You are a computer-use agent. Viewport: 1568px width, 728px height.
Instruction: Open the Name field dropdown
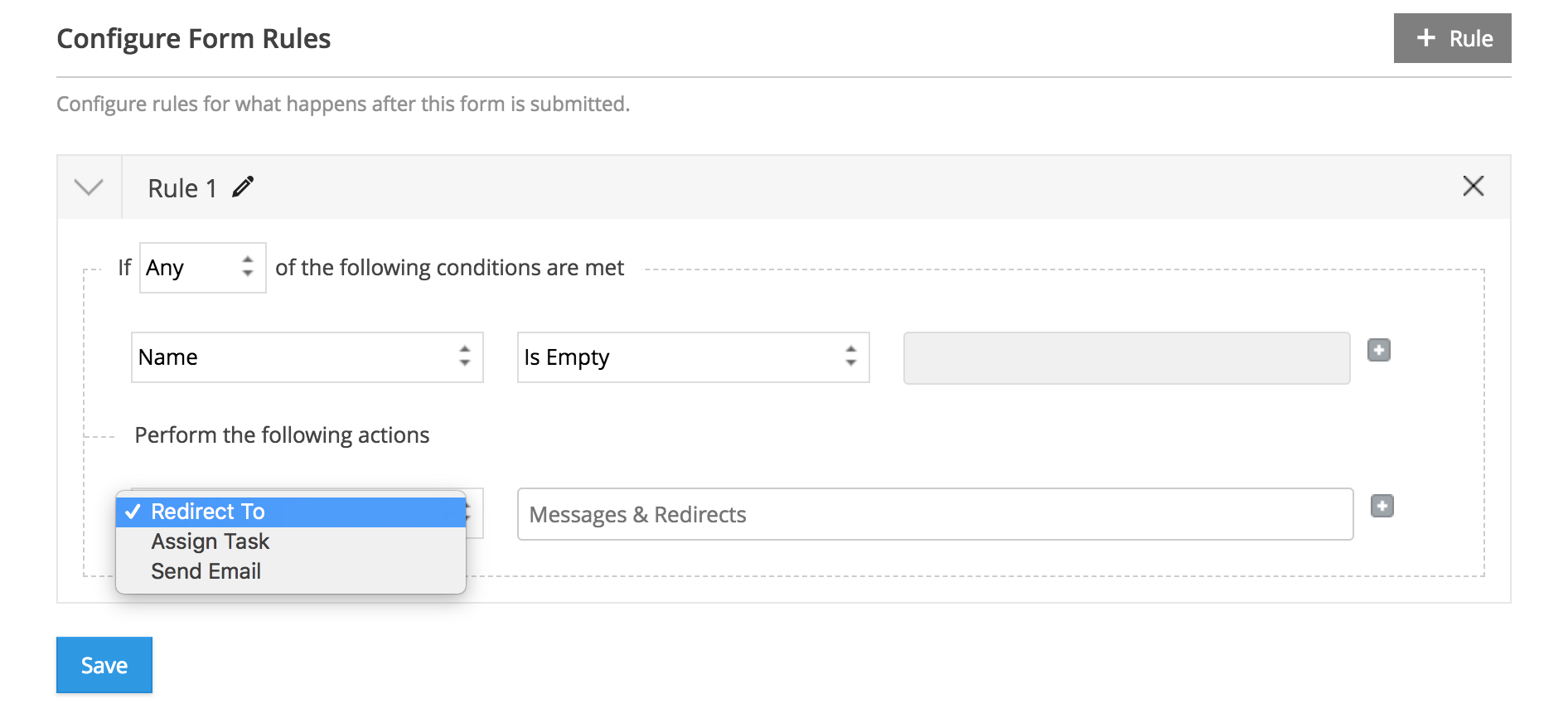pyautogui.click(x=307, y=357)
